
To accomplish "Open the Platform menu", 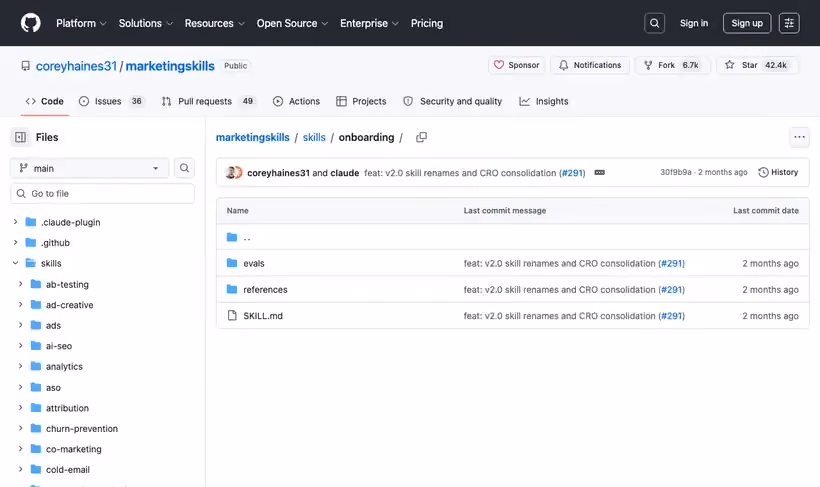I will coord(81,23).
